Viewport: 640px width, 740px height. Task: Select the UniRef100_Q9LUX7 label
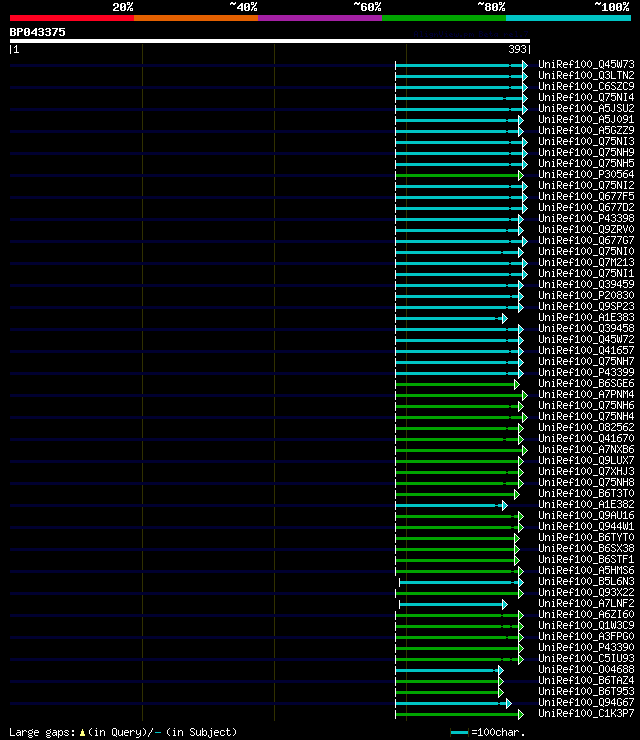(586, 461)
